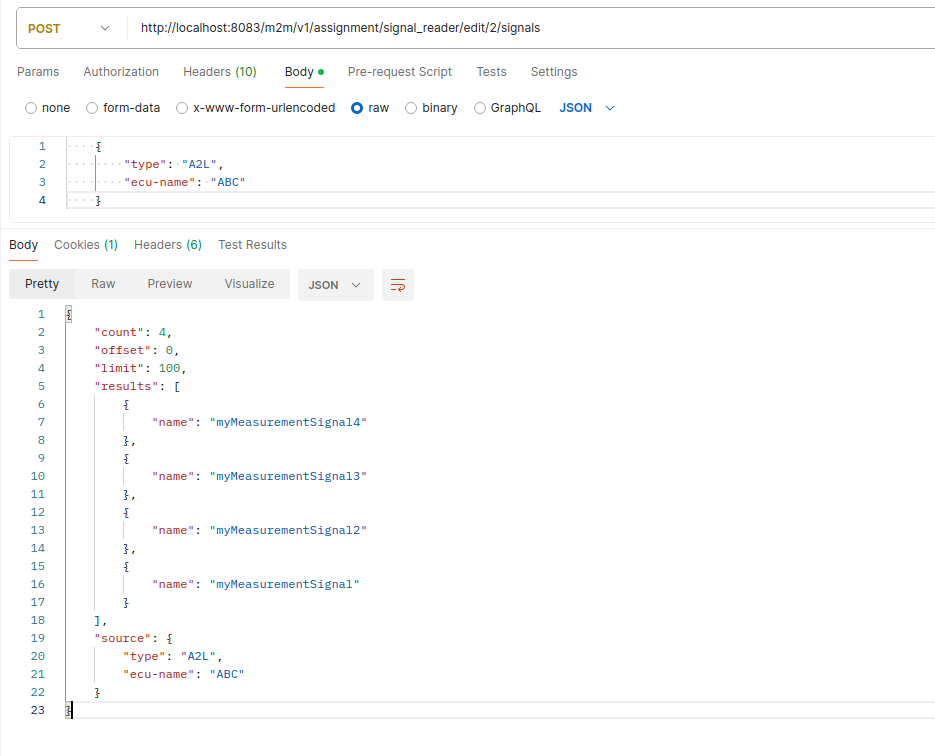The width and height of the screenshot is (935, 756).
Task: Select the binary body radio option
Action: point(411,108)
